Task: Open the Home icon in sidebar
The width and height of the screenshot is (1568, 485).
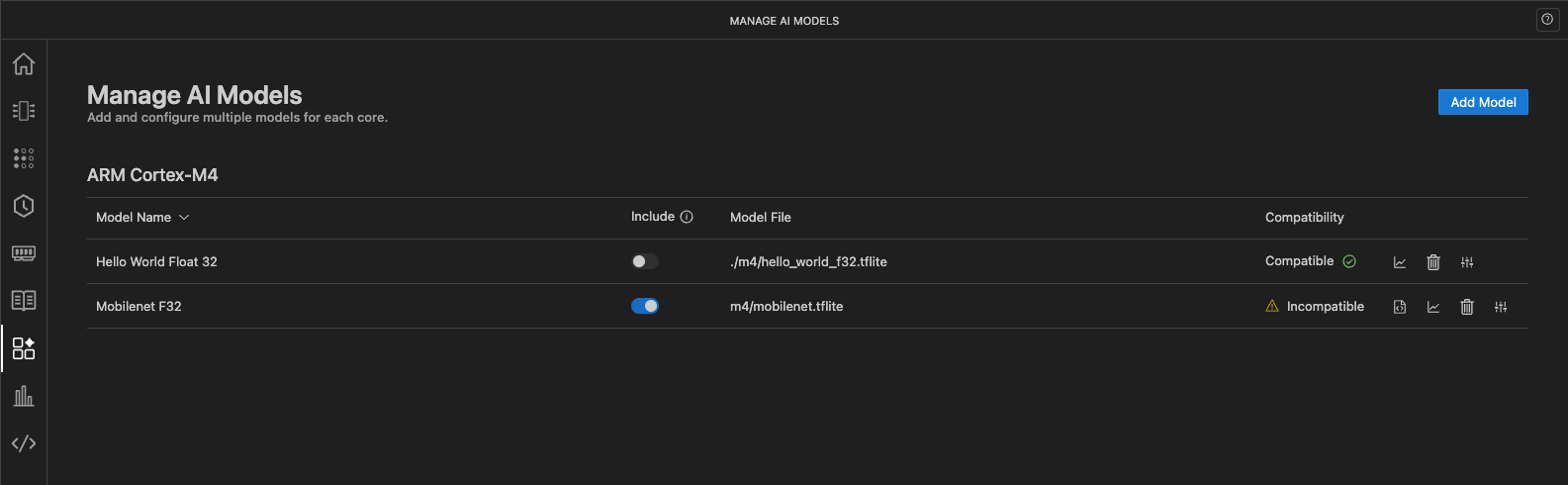Action: (x=24, y=63)
